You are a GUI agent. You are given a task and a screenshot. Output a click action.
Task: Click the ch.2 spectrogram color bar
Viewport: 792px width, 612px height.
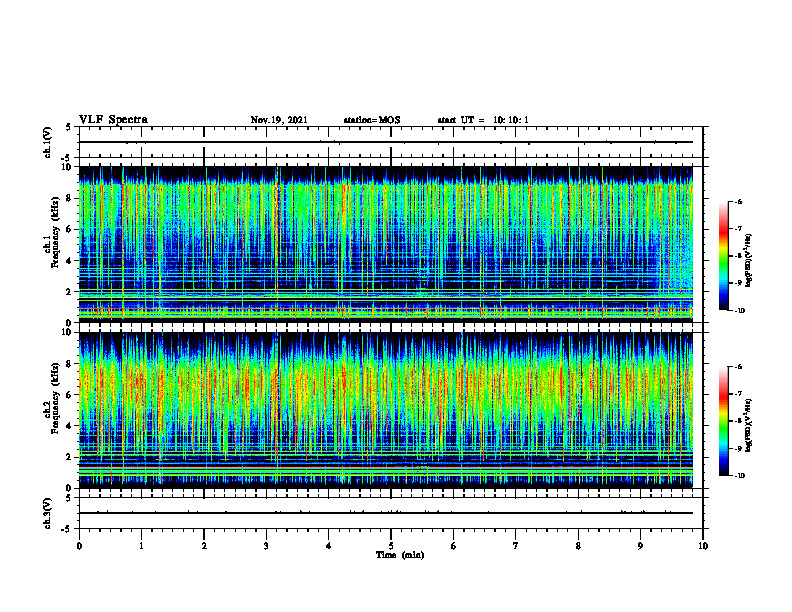pos(723,421)
